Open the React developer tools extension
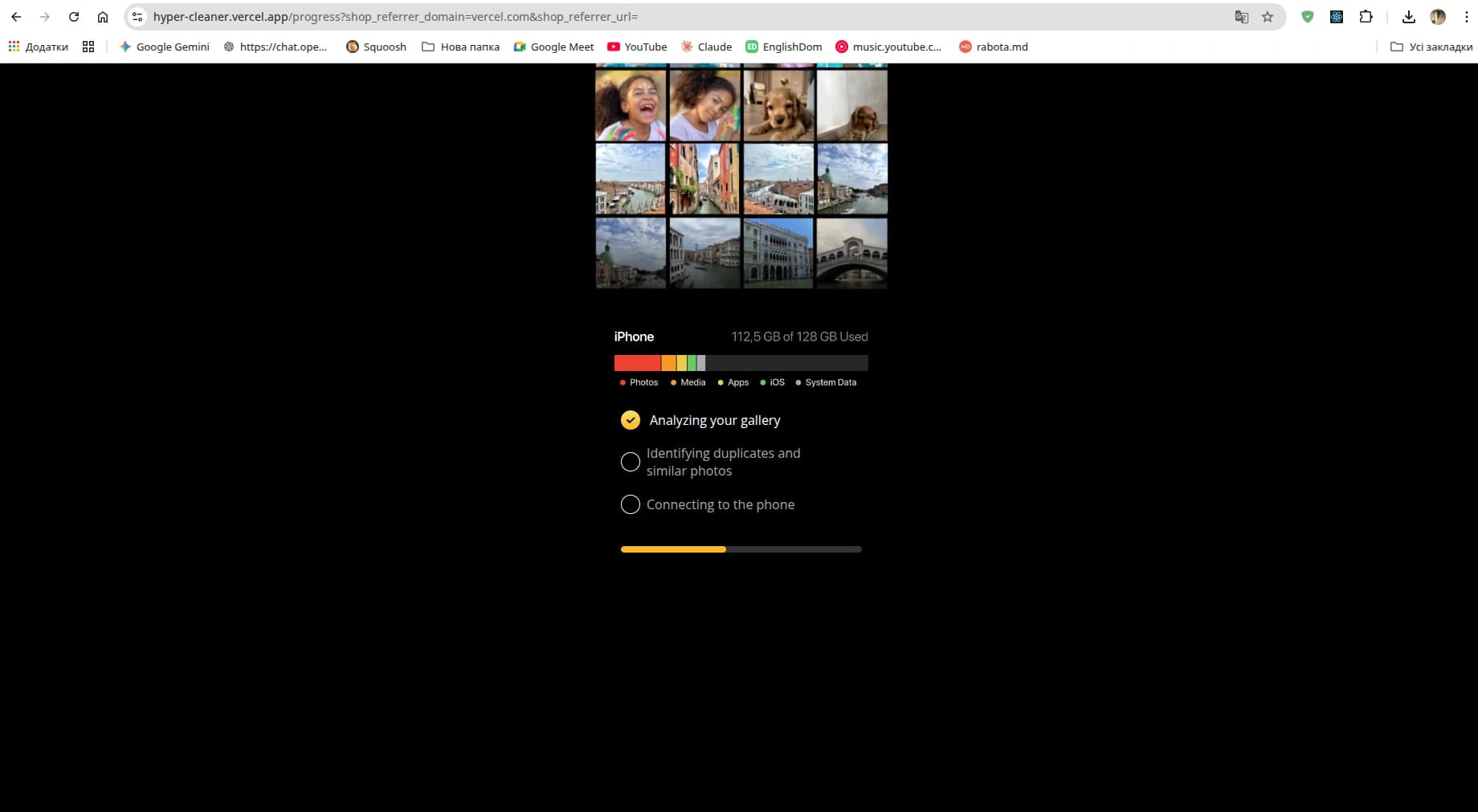Viewport: 1478px width, 812px height. 1337,17
